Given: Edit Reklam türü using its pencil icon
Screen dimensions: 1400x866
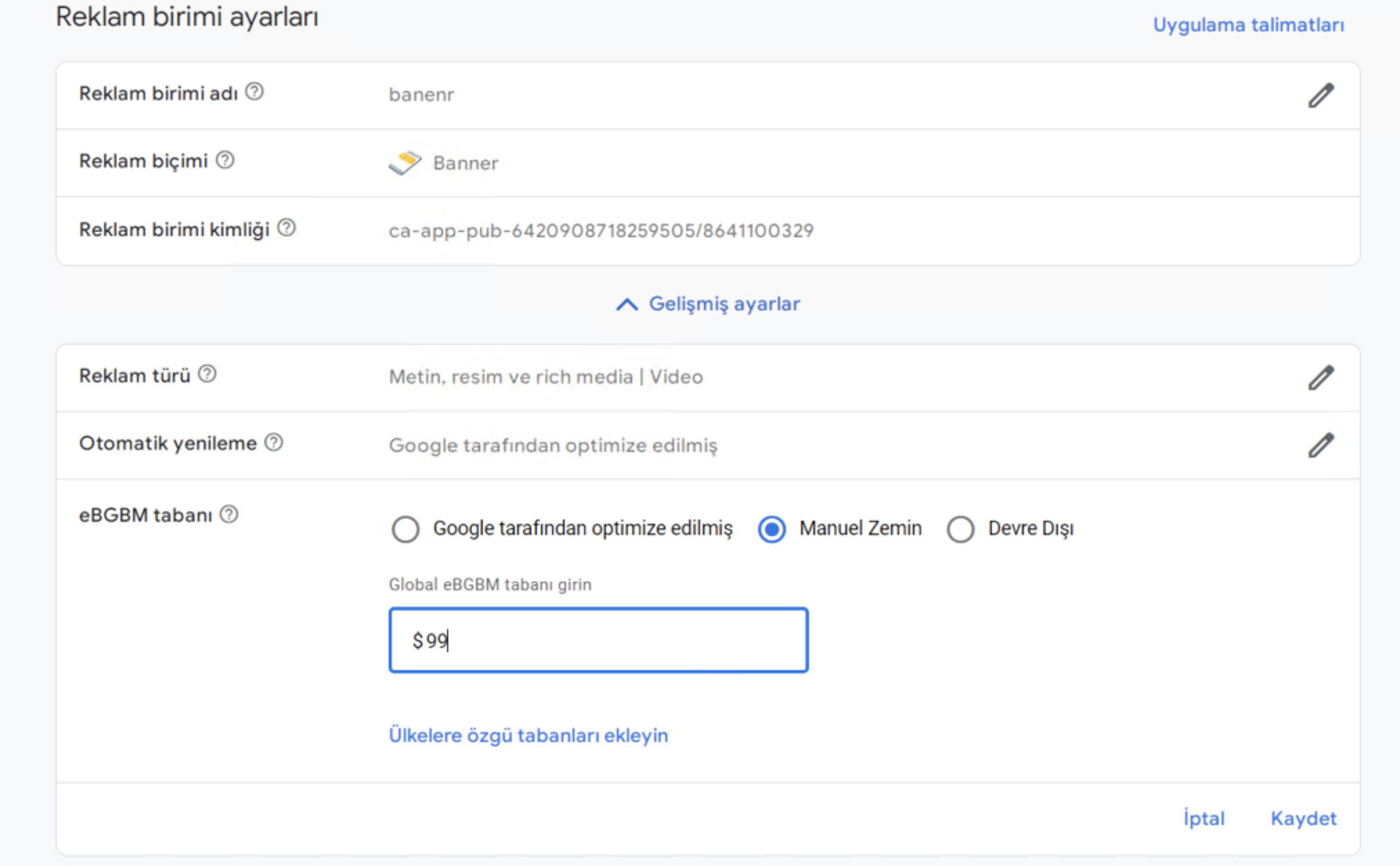Looking at the screenshot, I should [x=1320, y=378].
